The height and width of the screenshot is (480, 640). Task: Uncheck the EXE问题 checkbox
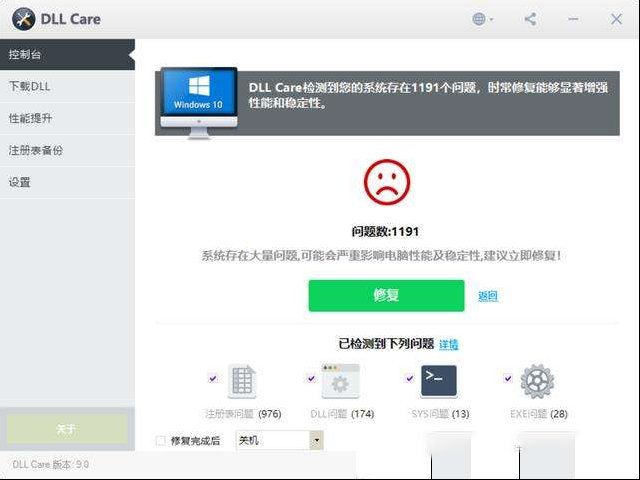pyautogui.click(x=508, y=378)
